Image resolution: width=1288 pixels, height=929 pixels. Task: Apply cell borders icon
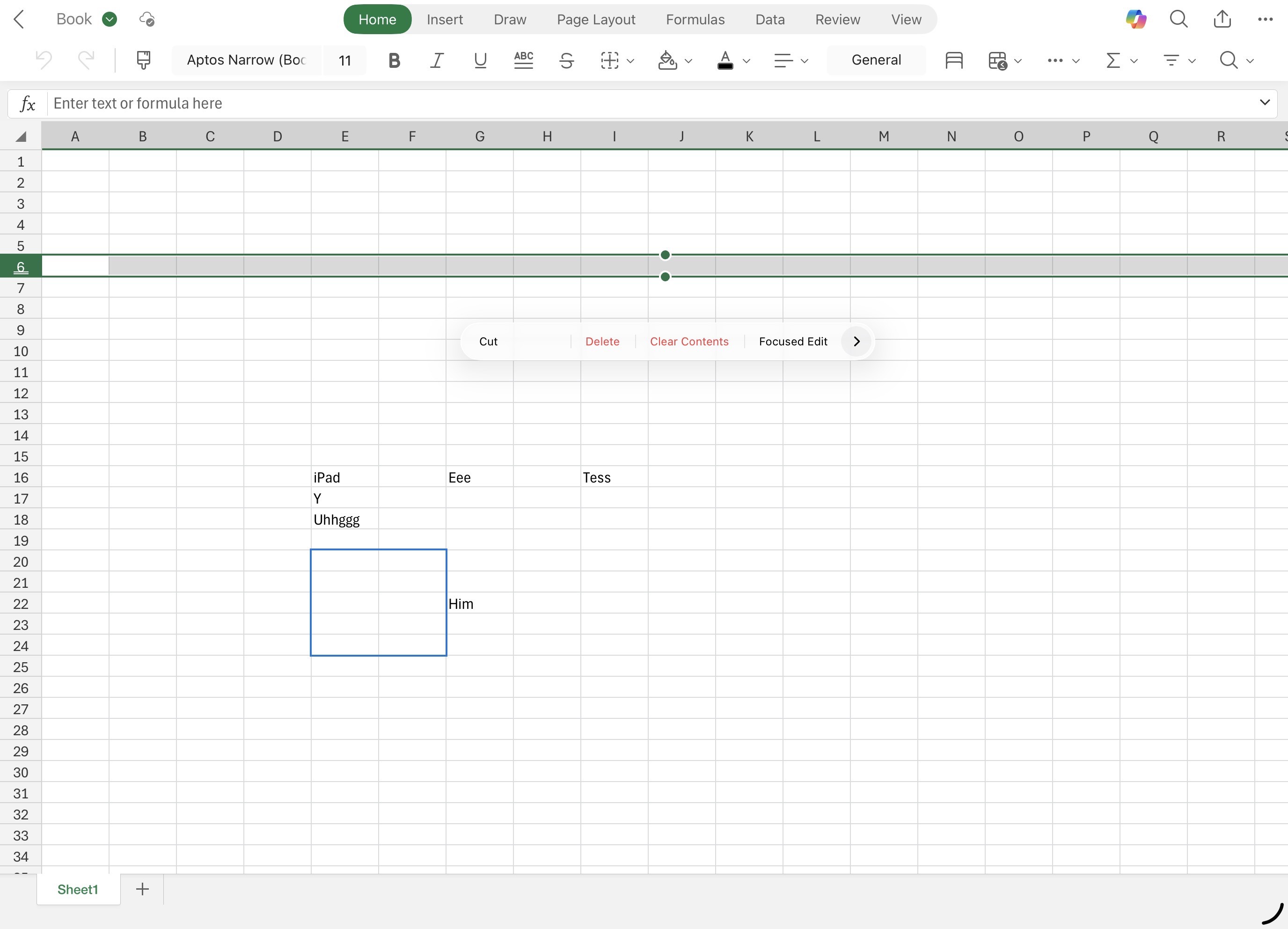(609, 60)
